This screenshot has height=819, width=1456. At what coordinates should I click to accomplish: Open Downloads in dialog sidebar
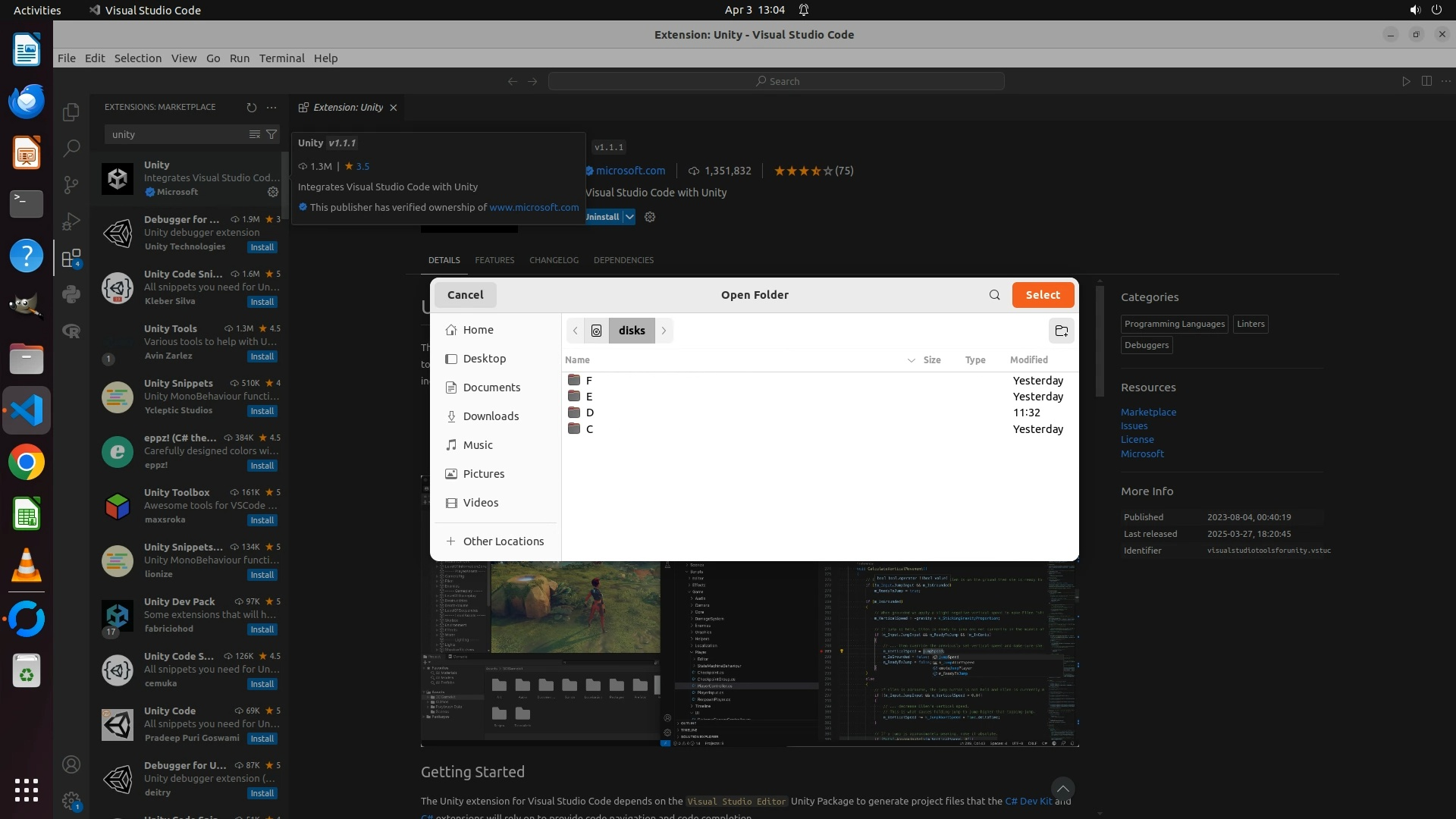[x=491, y=416]
